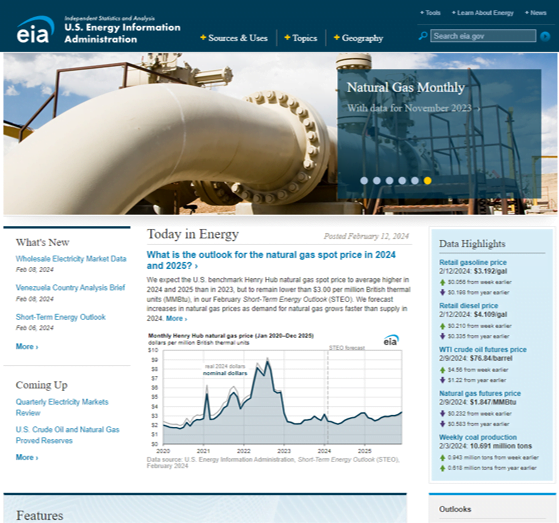
Task: Open Retail diesel price link
Action: coord(468,306)
